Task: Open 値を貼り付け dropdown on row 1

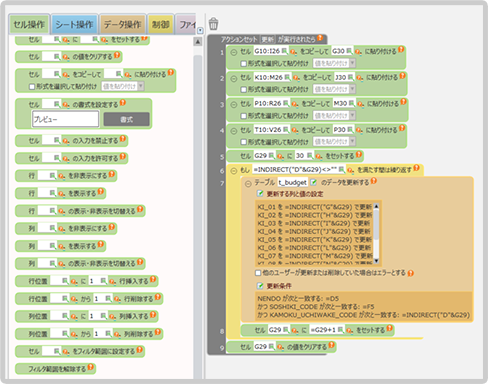Action: (x=334, y=63)
